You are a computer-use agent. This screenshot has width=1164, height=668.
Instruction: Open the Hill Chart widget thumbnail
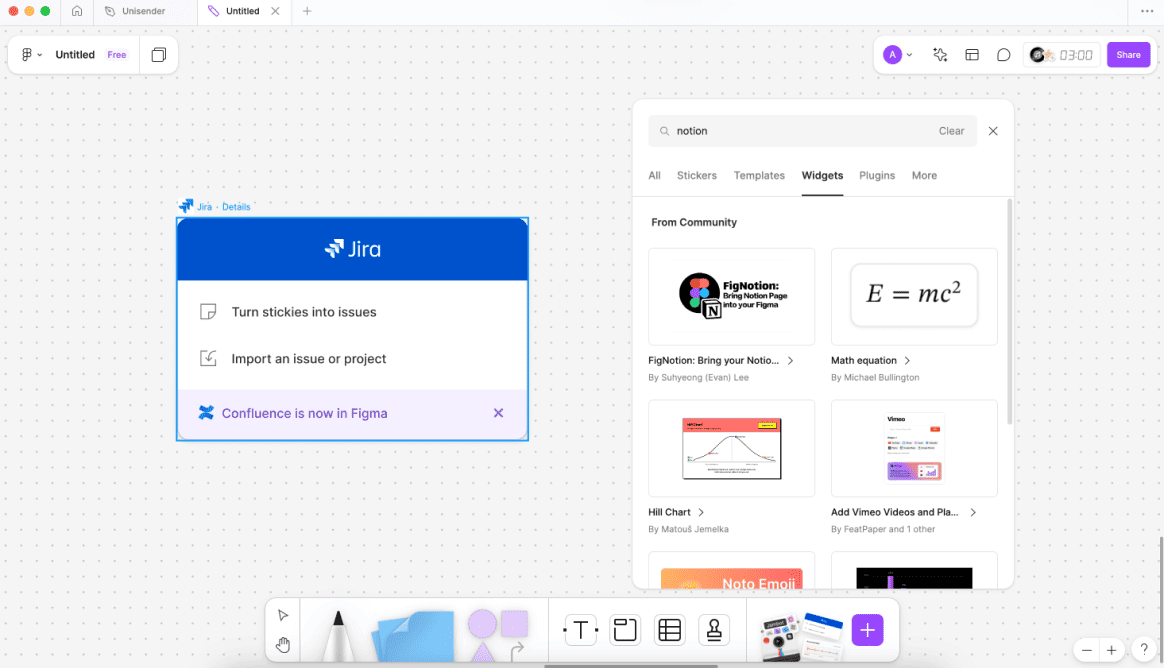(731, 448)
